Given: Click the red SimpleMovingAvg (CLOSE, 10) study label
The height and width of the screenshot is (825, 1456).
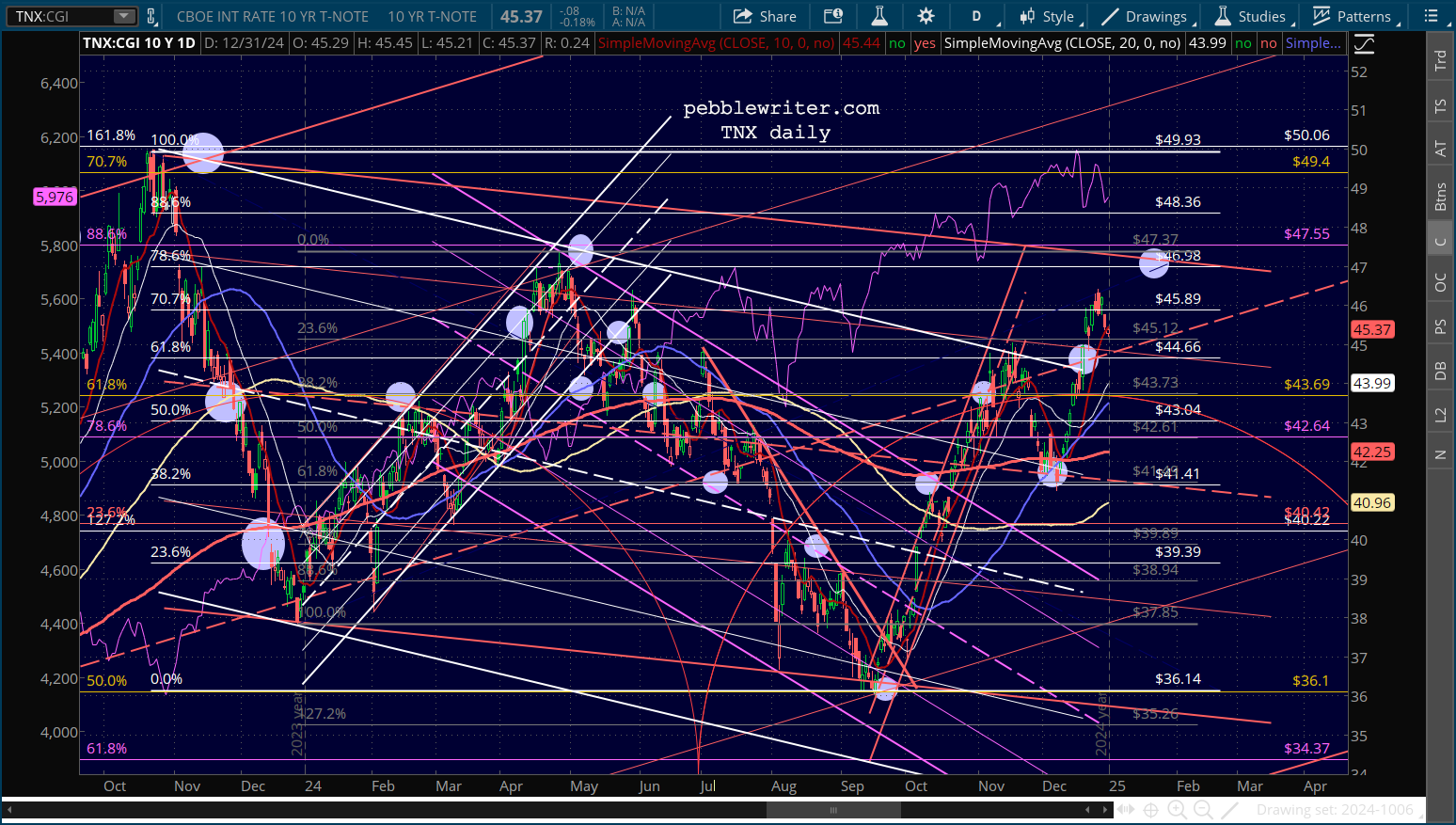Looking at the screenshot, I should pyautogui.click(x=717, y=43).
